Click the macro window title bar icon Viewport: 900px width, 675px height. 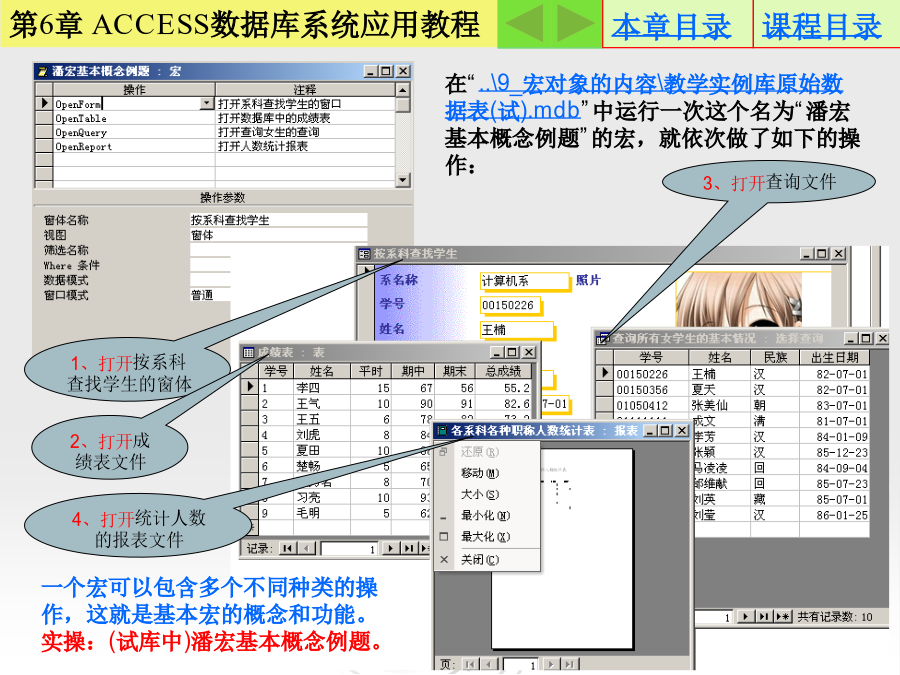tap(42, 71)
